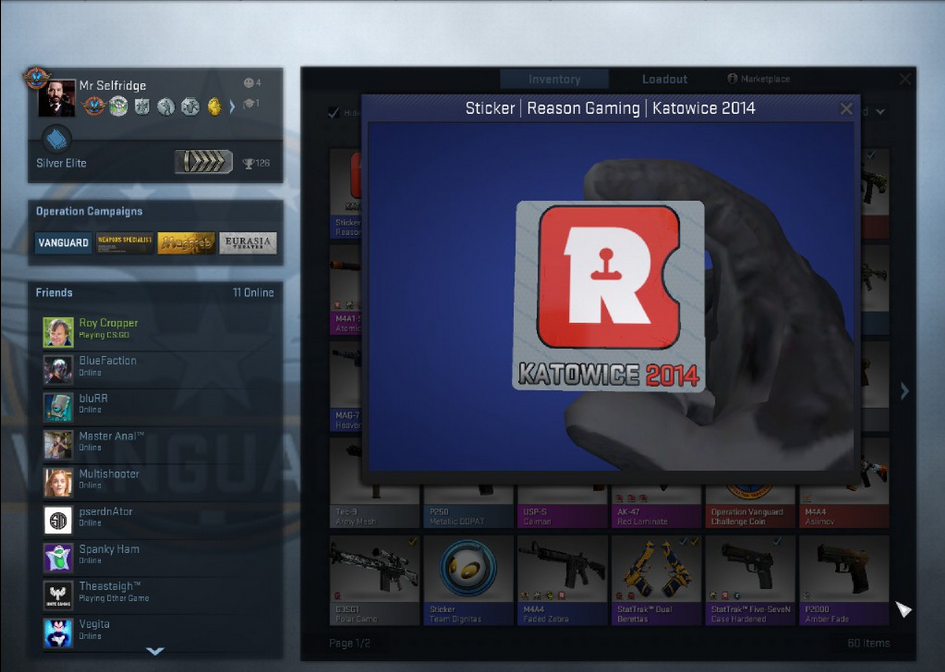Click the Reason Gaming Katowice 2014 sticker image
945x672 pixels.
coord(608,296)
